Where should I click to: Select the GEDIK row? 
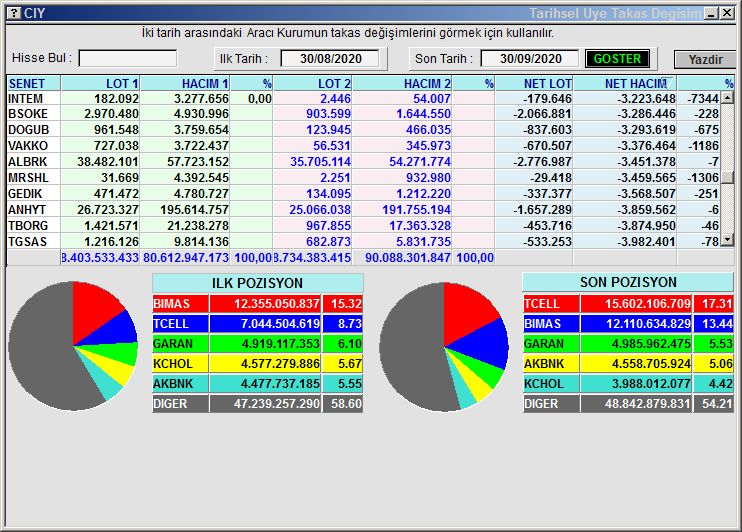363,194
